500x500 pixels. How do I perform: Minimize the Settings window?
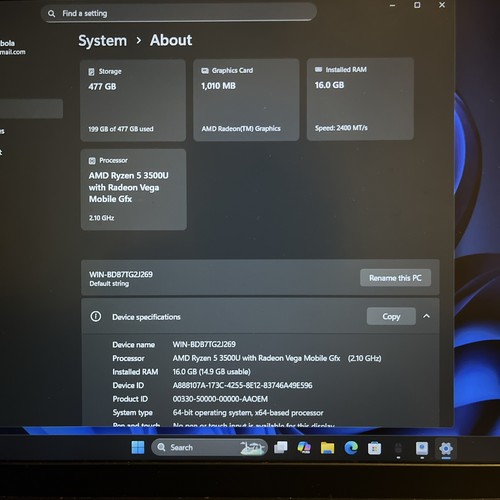392,5
